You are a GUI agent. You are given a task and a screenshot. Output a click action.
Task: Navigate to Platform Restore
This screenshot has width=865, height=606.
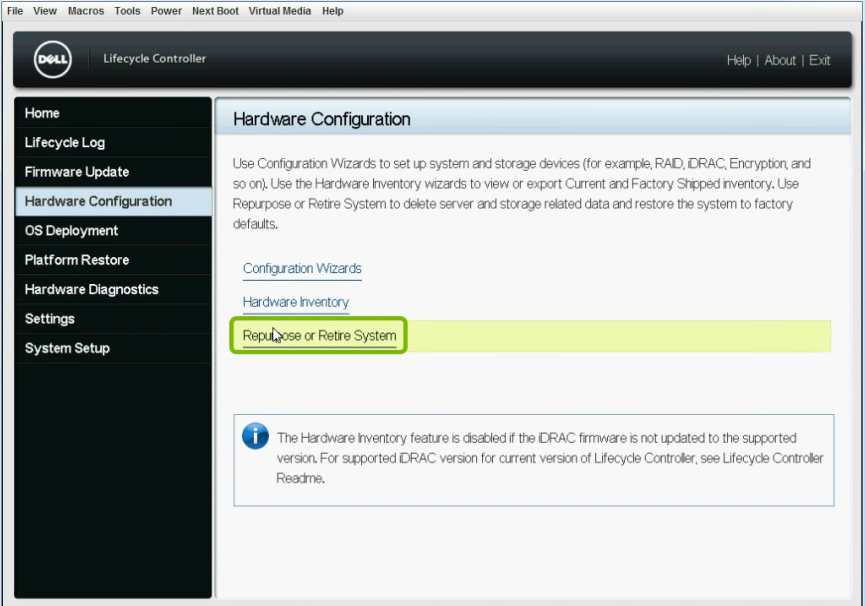click(x=76, y=259)
